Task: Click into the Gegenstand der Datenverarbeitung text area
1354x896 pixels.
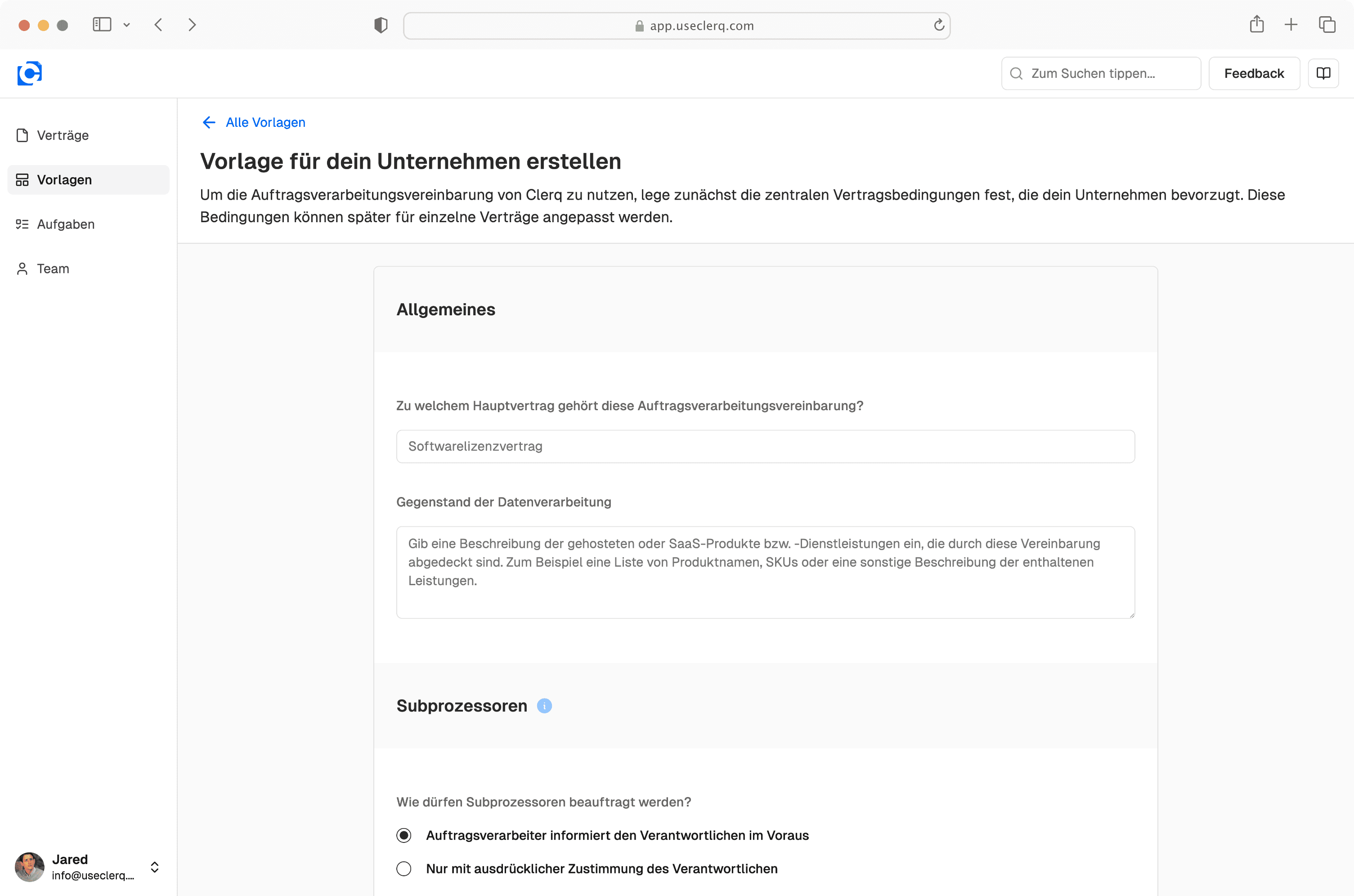Action: [765, 571]
